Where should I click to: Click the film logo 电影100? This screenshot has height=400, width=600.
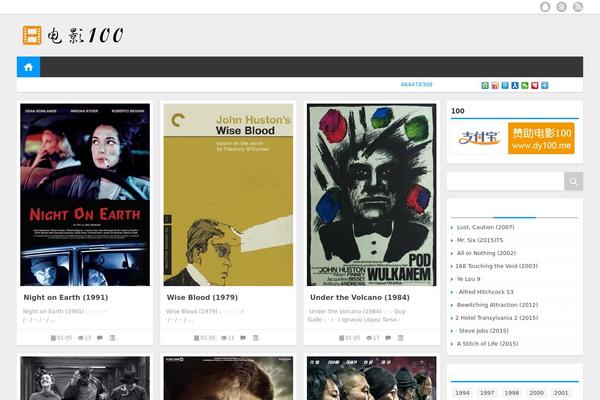[x=73, y=35]
